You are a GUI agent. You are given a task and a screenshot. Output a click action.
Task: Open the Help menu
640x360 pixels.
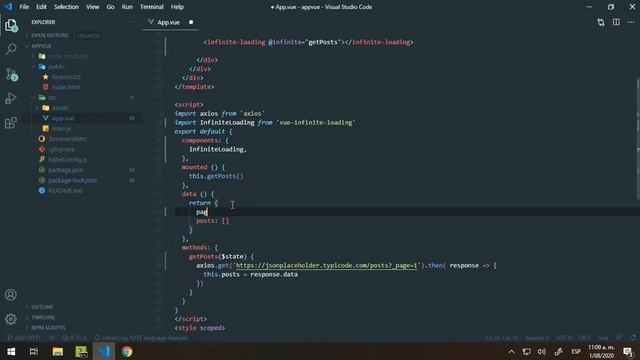pos(177,7)
